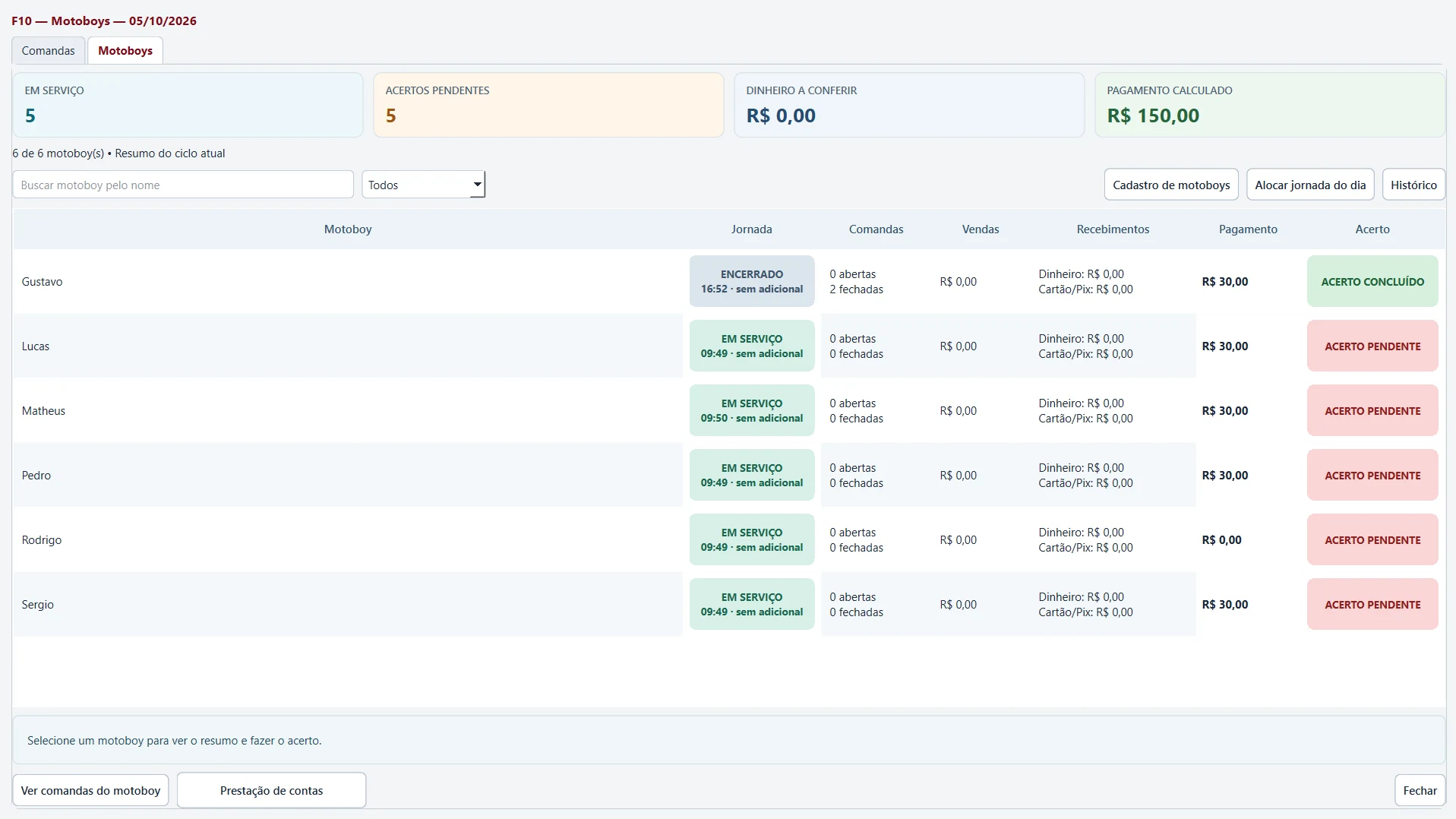Click the Em Serviço summary card
This screenshot has width=1456, height=819.
pyautogui.click(x=188, y=105)
